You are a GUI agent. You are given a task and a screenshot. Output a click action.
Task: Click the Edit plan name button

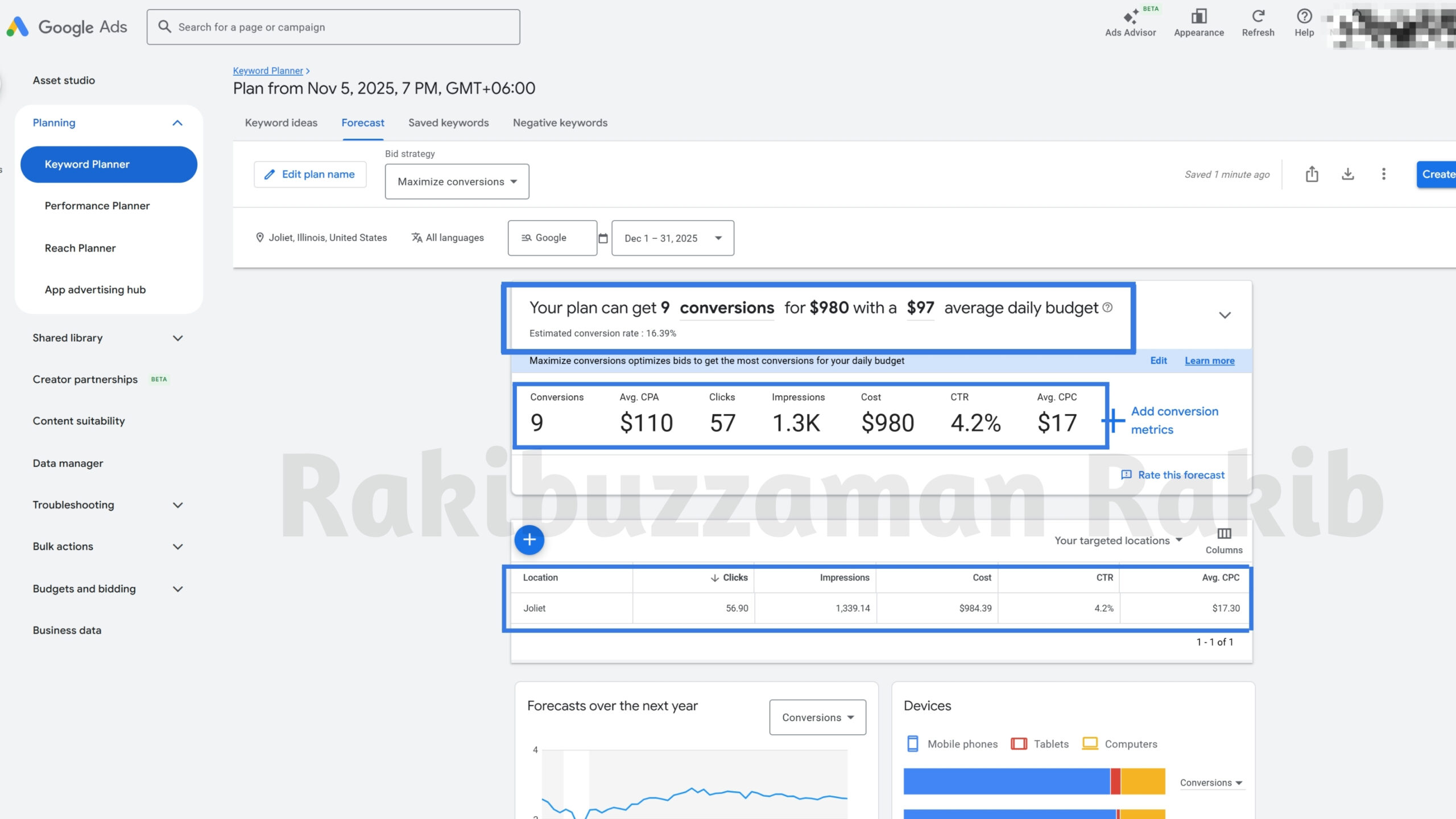[310, 175]
